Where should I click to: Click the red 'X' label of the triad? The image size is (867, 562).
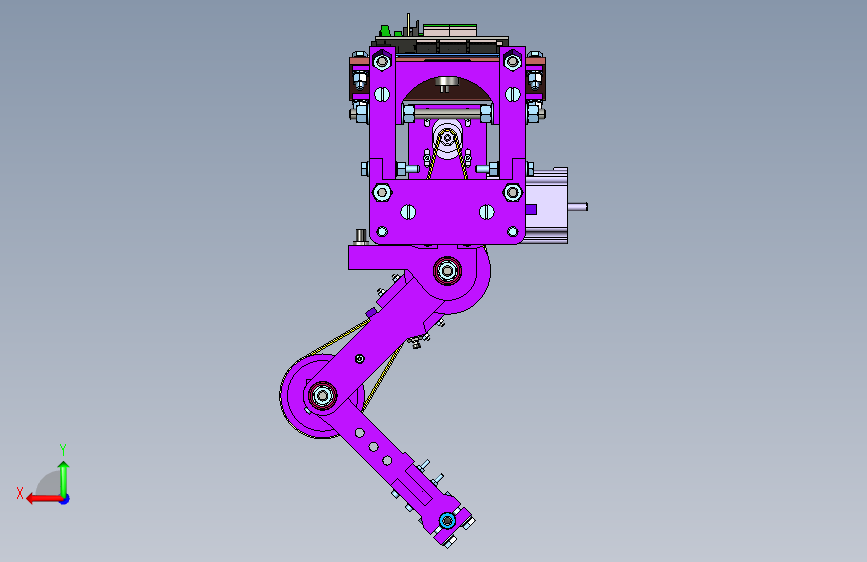click(x=20, y=493)
